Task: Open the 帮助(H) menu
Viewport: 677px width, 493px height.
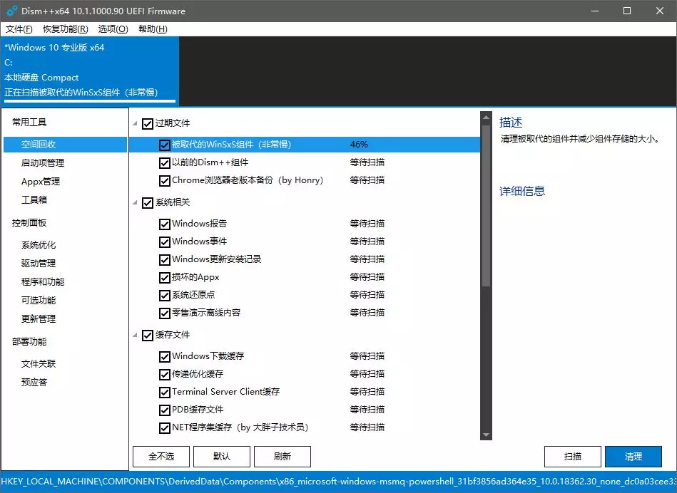Action: pos(153,29)
